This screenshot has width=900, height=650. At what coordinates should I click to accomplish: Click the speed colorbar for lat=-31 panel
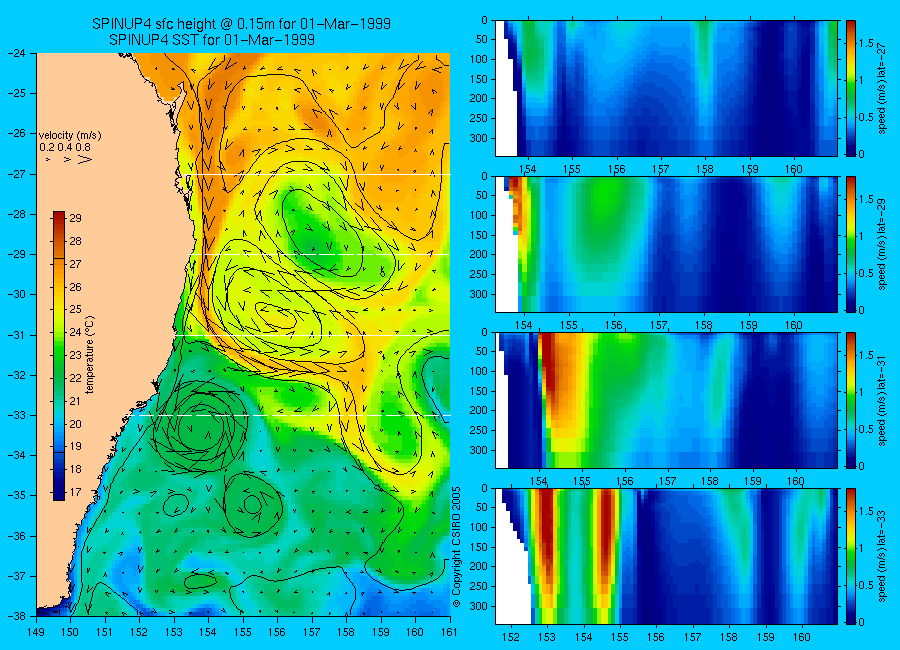click(x=850, y=400)
